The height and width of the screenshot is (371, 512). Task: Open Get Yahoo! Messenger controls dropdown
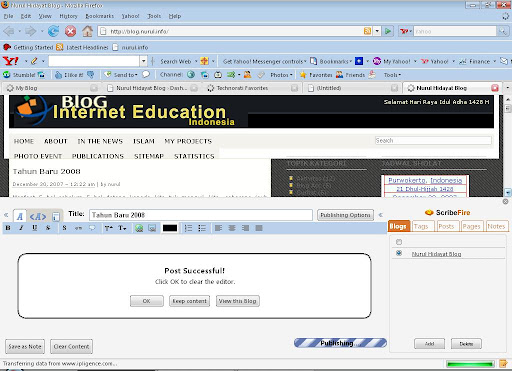[305, 61]
